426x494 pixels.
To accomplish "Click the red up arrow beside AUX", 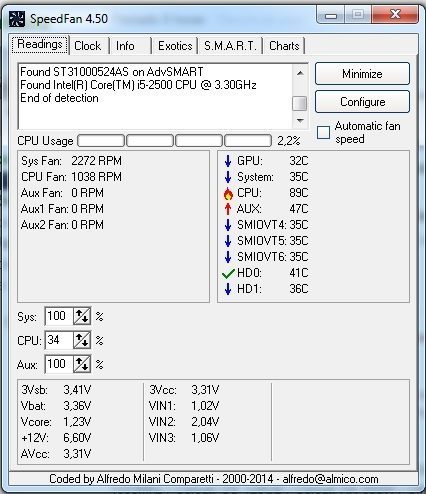I will pyautogui.click(x=228, y=209).
